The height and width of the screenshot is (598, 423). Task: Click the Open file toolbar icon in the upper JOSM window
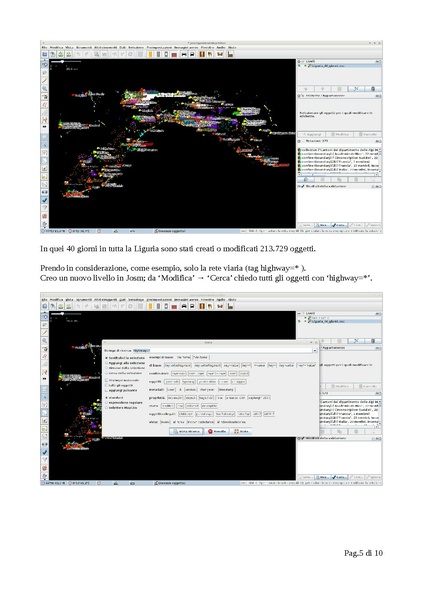(45, 55)
